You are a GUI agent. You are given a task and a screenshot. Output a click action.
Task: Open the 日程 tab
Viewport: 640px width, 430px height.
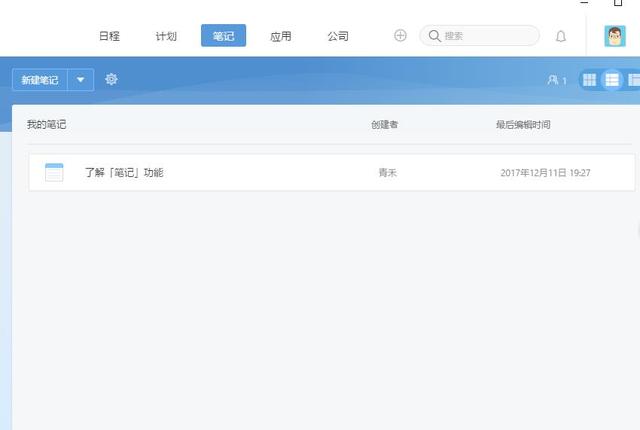coord(109,36)
